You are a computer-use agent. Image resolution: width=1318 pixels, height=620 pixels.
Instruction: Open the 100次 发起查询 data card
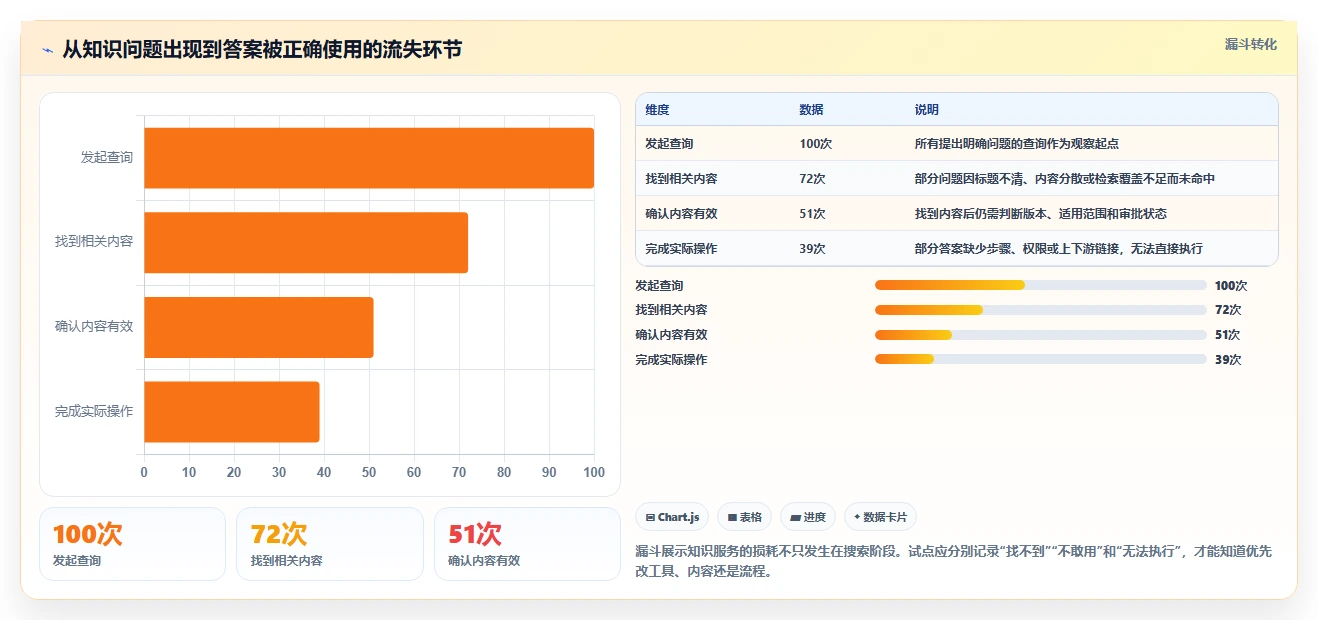132,544
